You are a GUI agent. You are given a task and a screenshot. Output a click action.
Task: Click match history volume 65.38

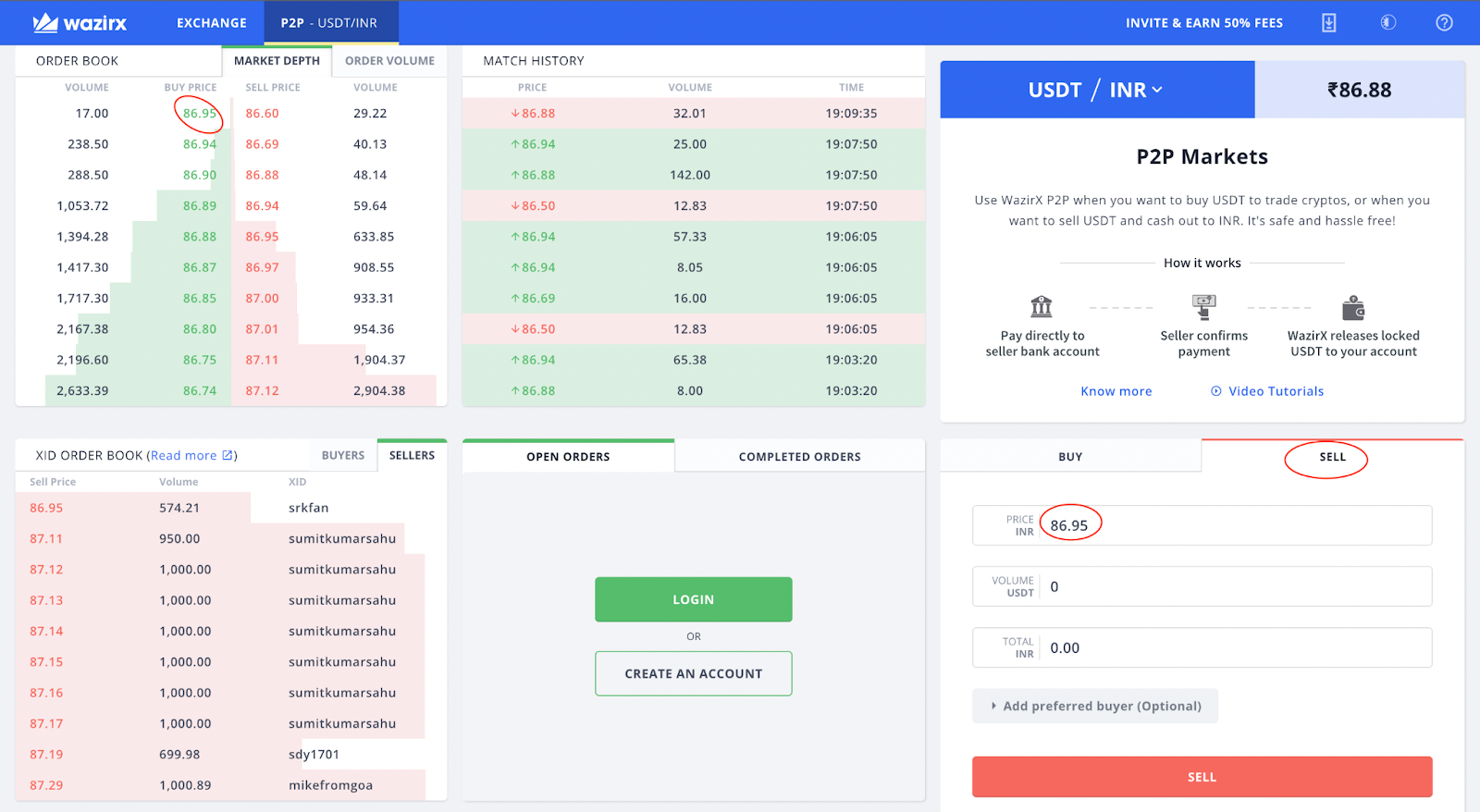[690, 360]
